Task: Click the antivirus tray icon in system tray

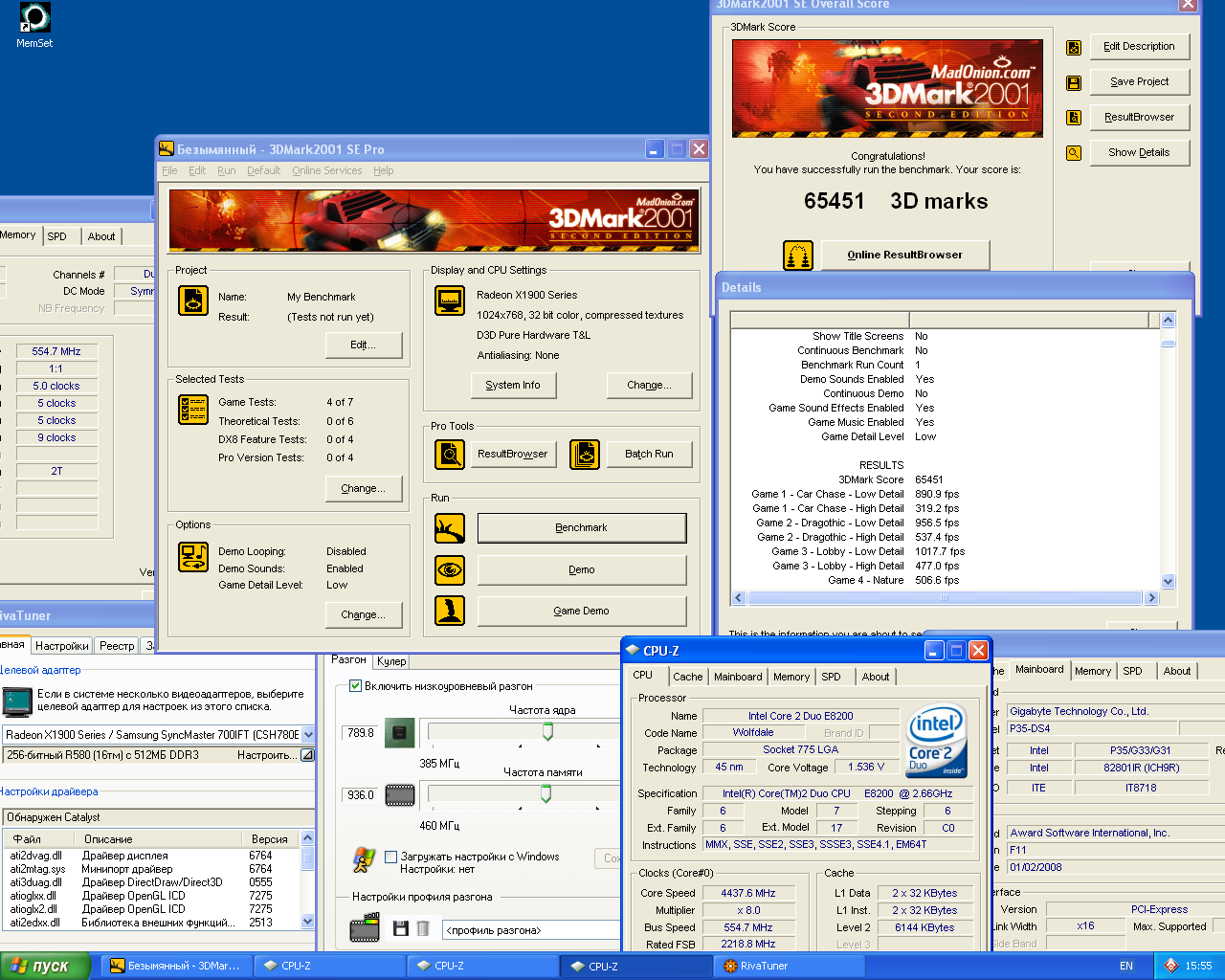Action: (1170, 966)
